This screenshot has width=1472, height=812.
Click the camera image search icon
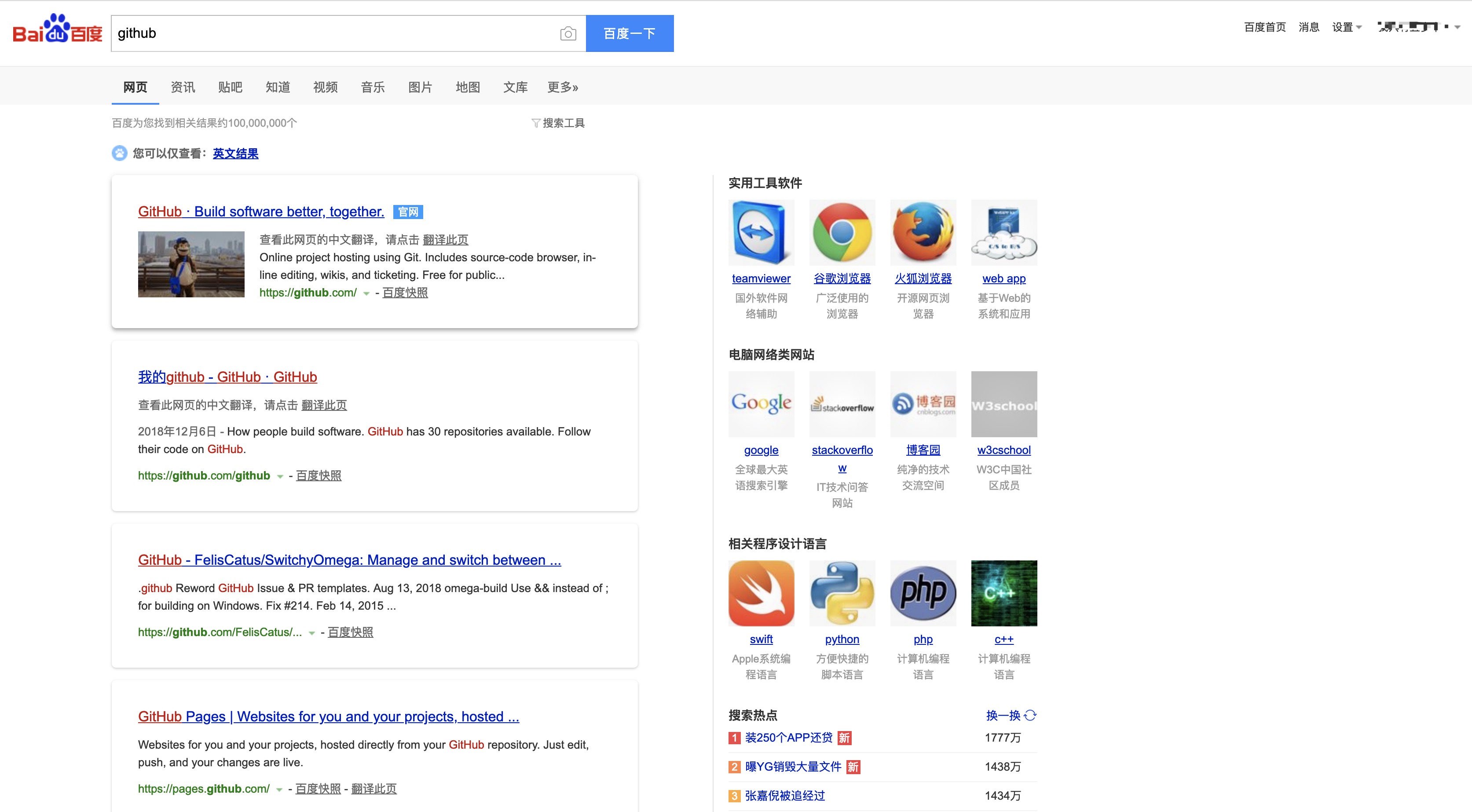pos(568,34)
